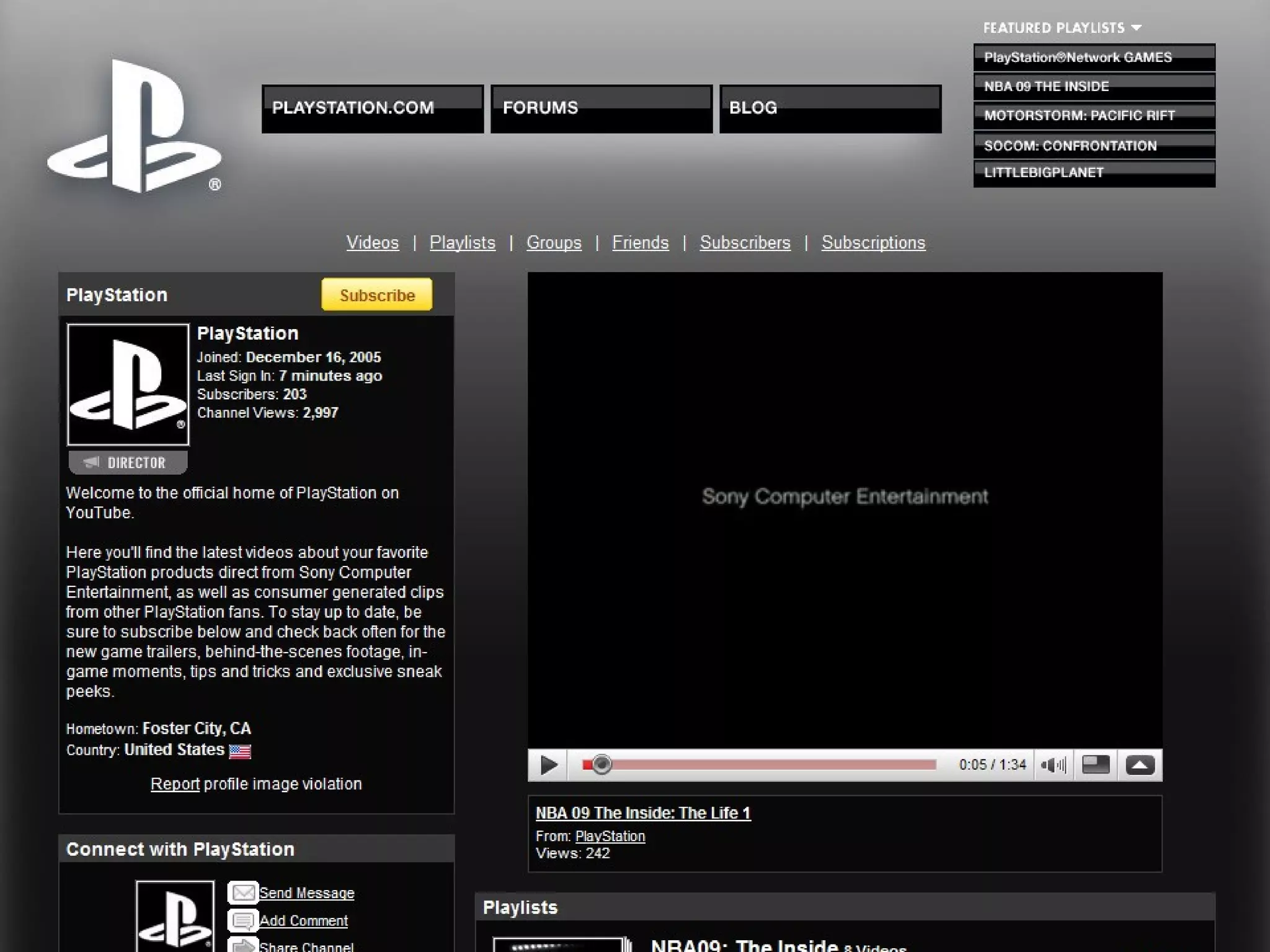Click the PlayStation channel avatar image
Screen dimensions: 1270x952
click(128, 384)
